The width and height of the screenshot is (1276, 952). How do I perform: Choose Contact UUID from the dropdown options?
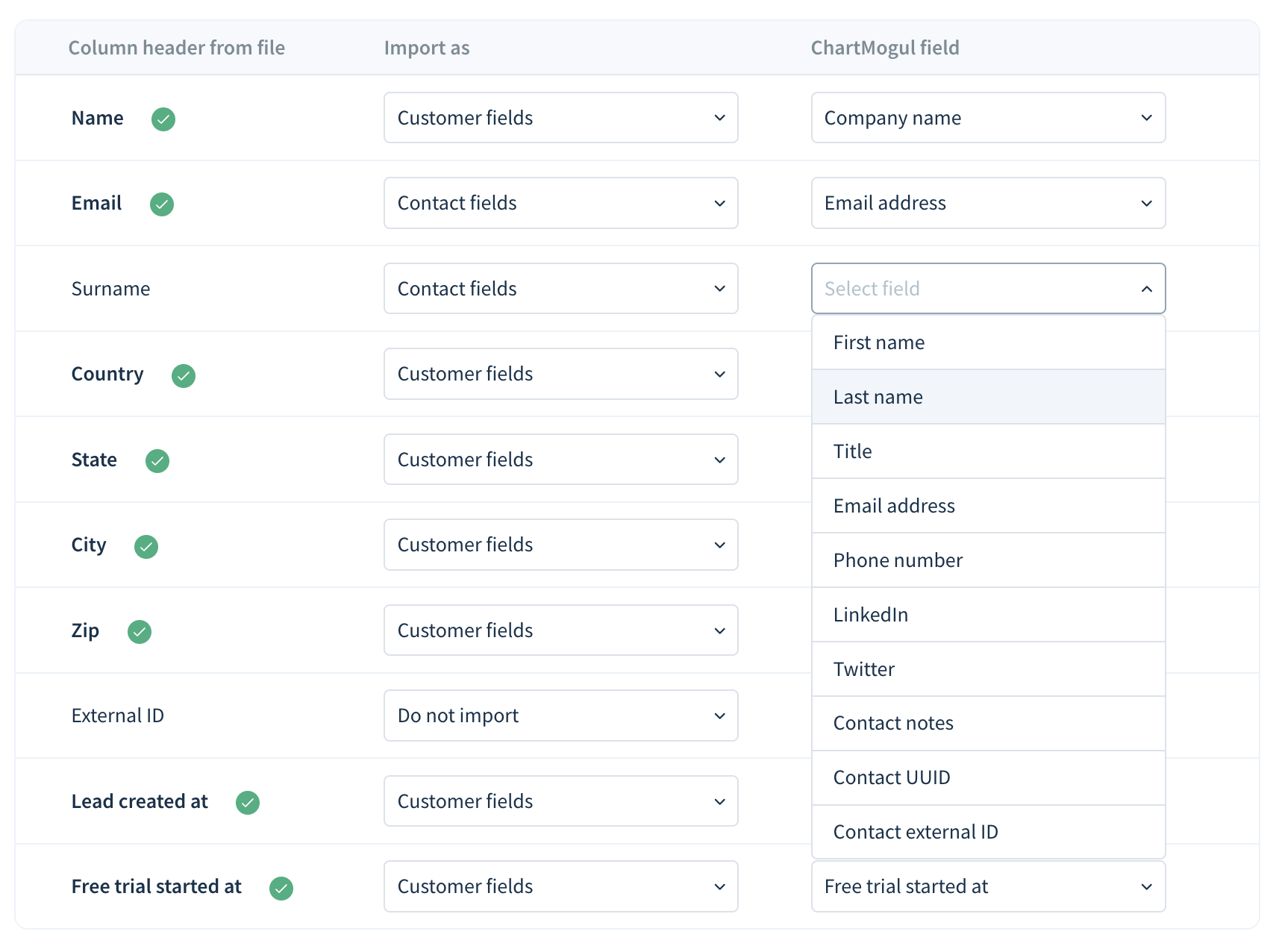click(x=988, y=777)
